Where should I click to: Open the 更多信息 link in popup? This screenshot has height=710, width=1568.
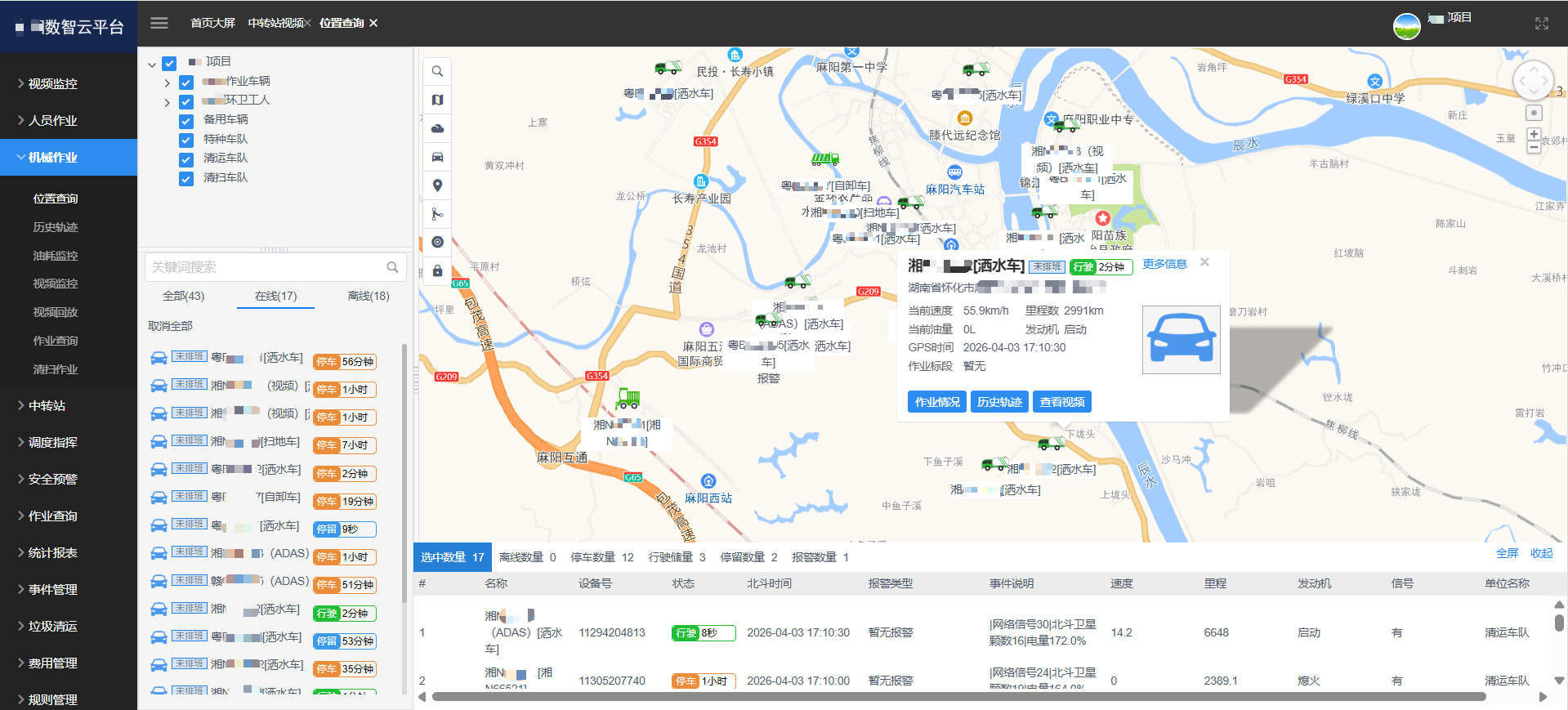tap(1164, 264)
